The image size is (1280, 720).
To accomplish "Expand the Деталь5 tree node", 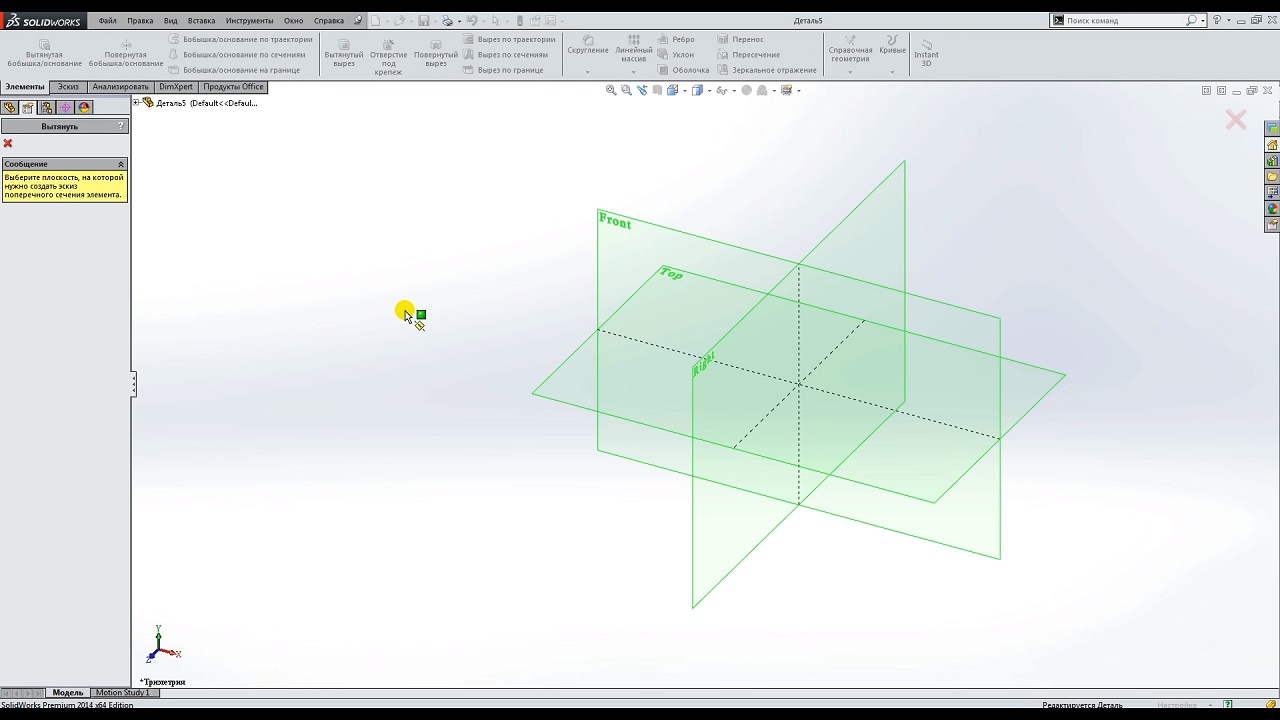I will pyautogui.click(x=136, y=103).
